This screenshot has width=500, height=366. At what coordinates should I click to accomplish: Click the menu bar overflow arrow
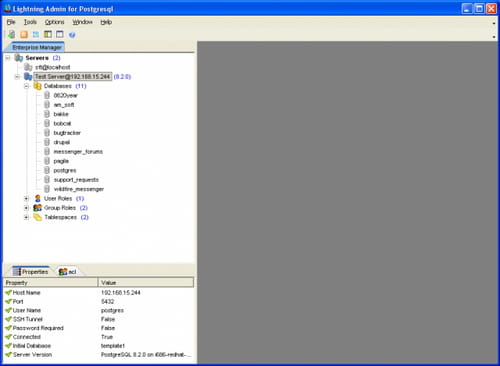pyautogui.click(x=494, y=23)
